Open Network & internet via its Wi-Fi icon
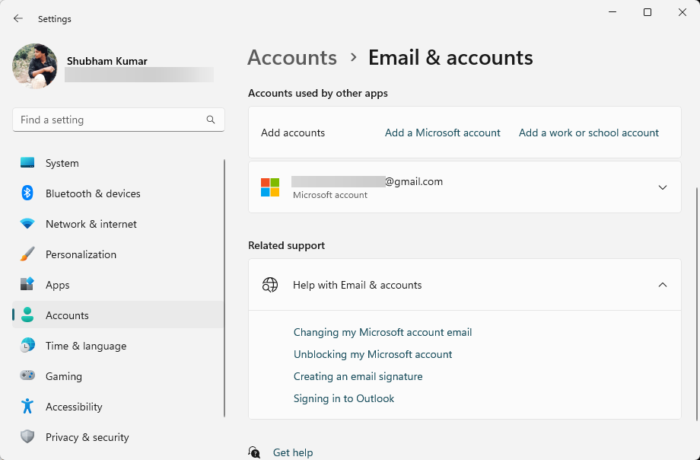Viewport: 700px width, 460px height. pos(27,224)
